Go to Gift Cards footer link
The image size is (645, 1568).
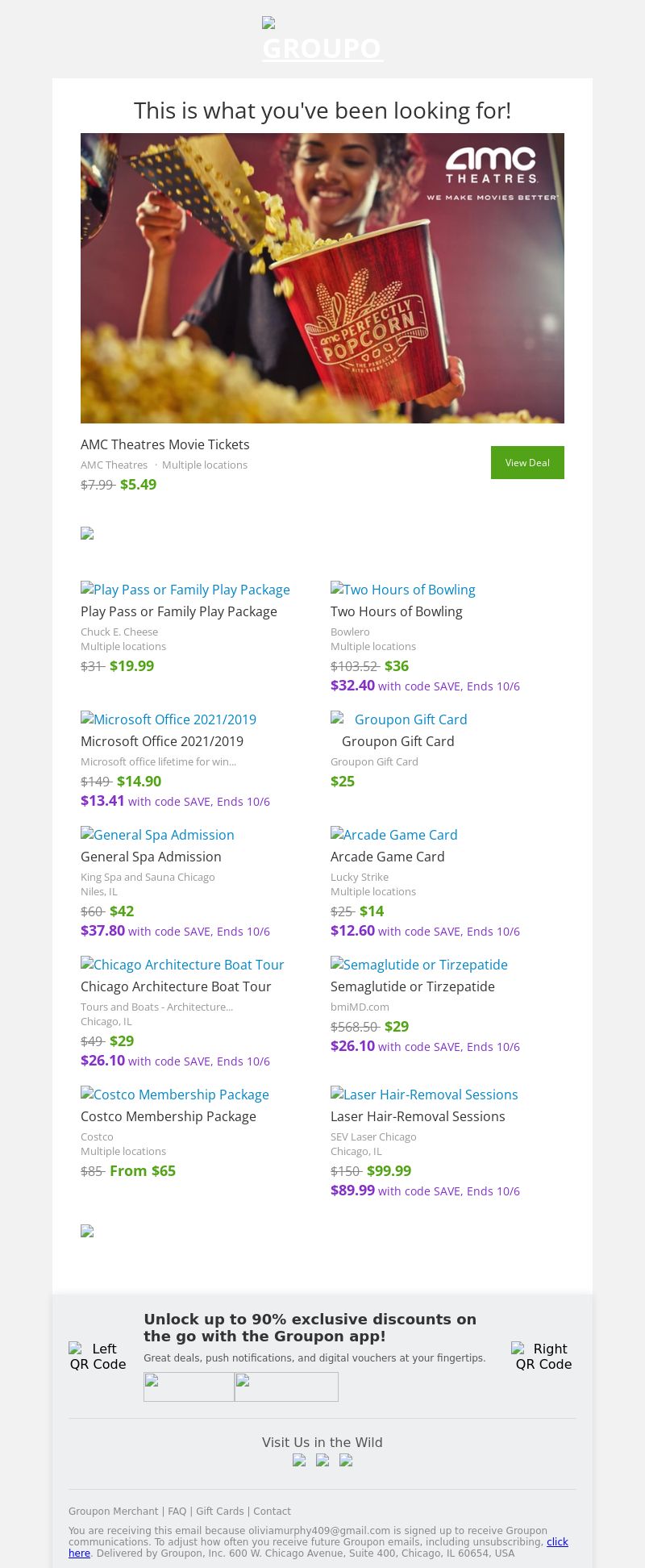tap(219, 1512)
